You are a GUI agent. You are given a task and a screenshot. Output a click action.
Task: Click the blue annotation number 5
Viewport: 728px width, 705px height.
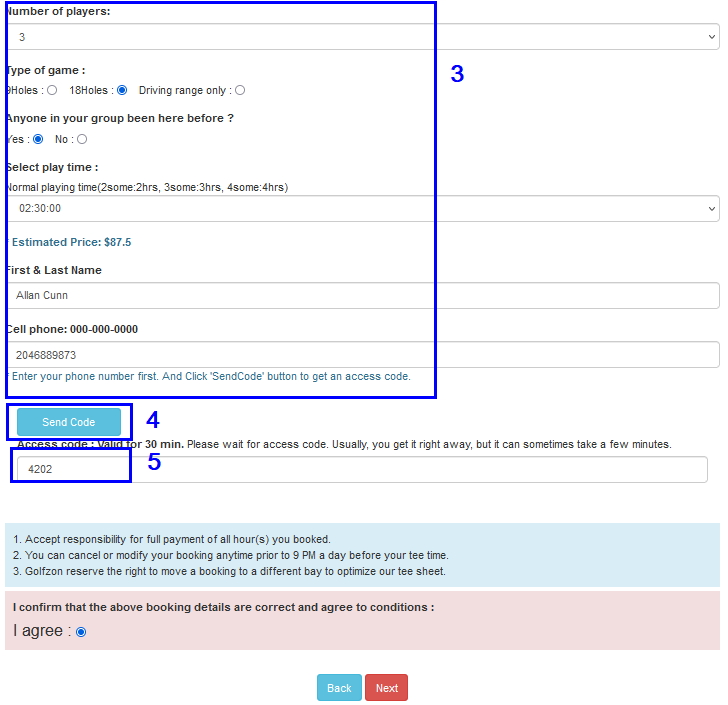pyautogui.click(x=154, y=462)
